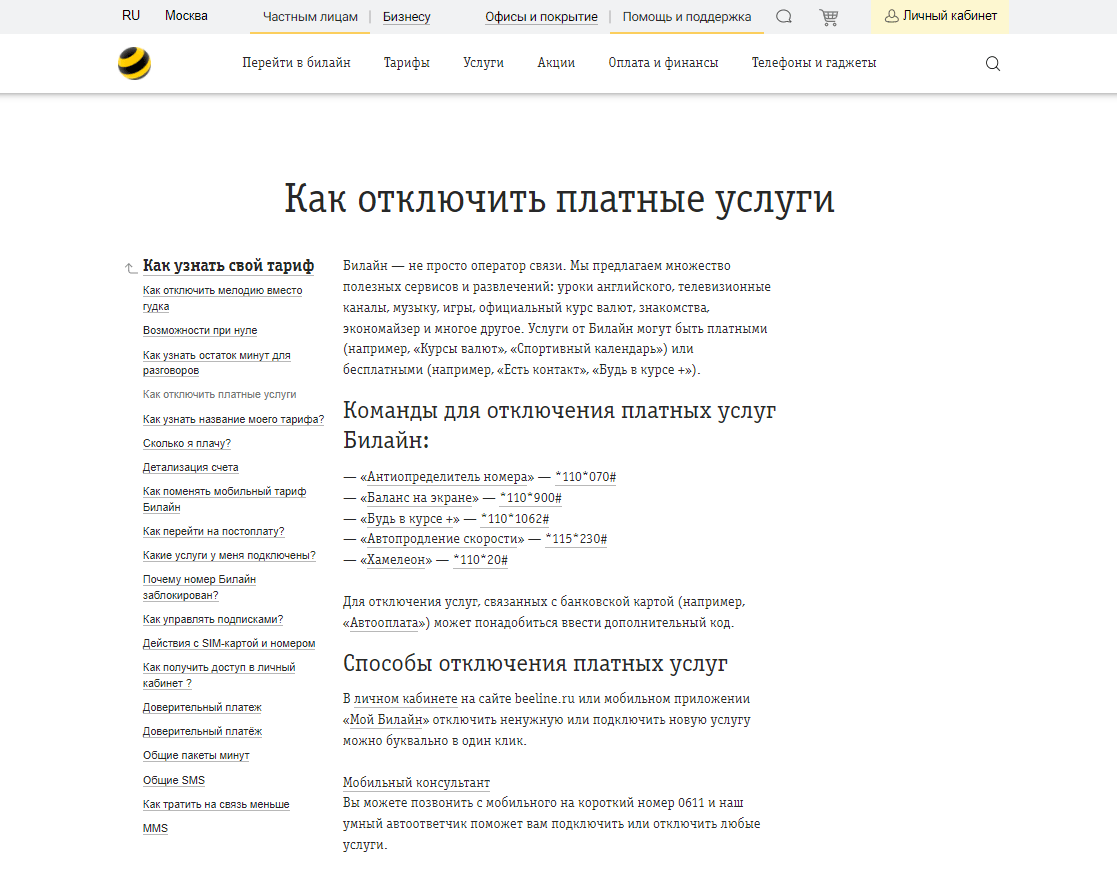Click the search icon in main navigation

coord(992,63)
